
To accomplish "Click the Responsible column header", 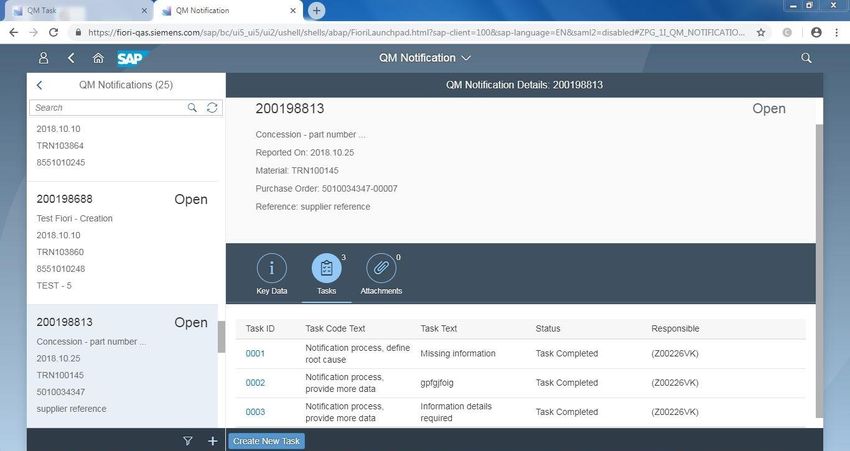I will tap(675, 328).
